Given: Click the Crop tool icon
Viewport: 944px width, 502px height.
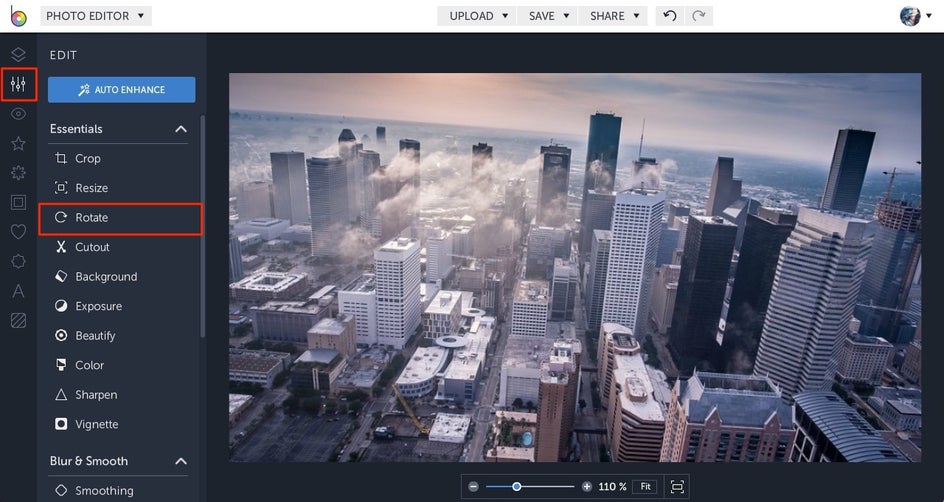Looking at the screenshot, I should click(61, 158).
